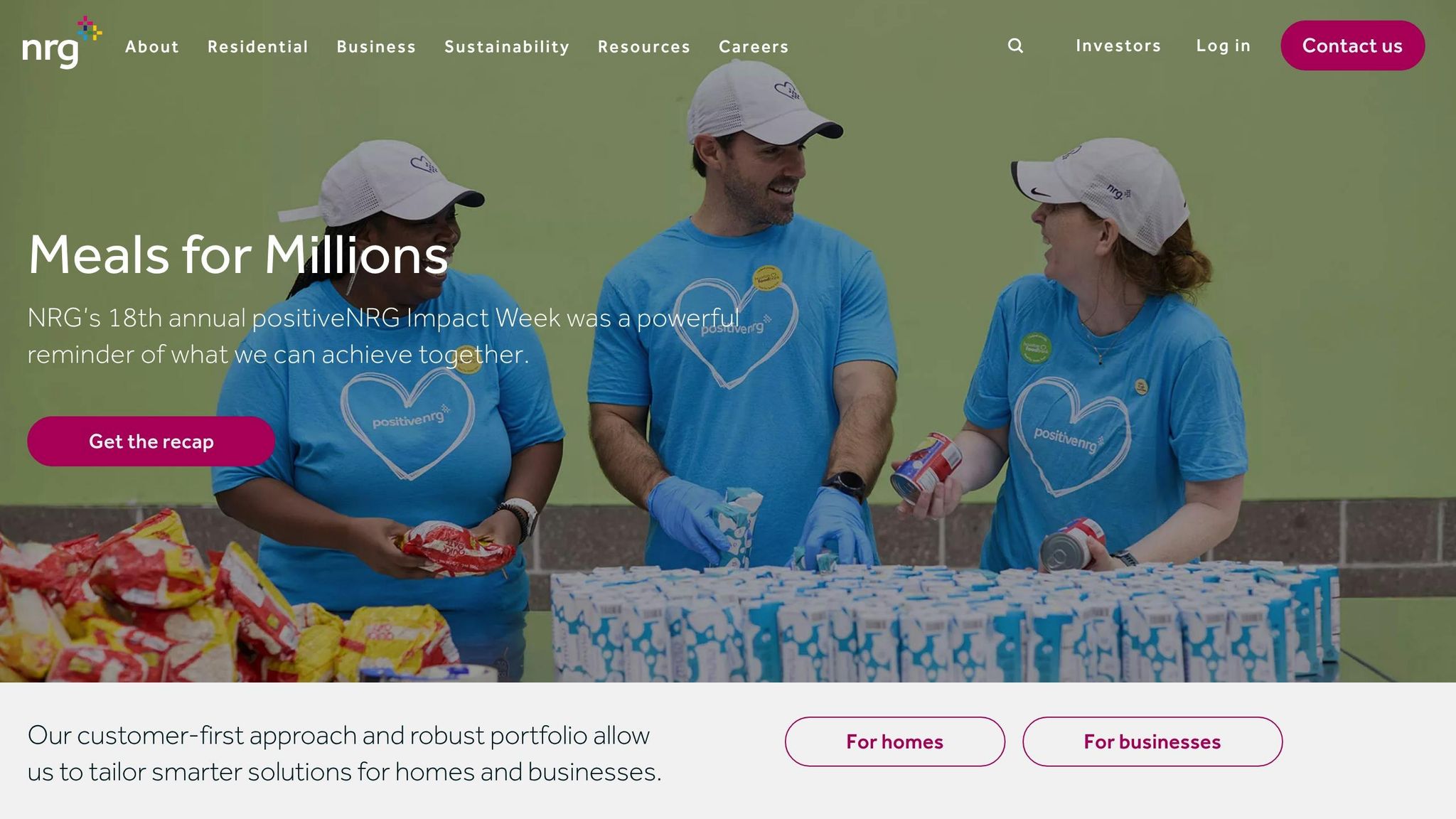Choose the For homes button
This screenshot has height=819, width=1456.
point(894,742)
